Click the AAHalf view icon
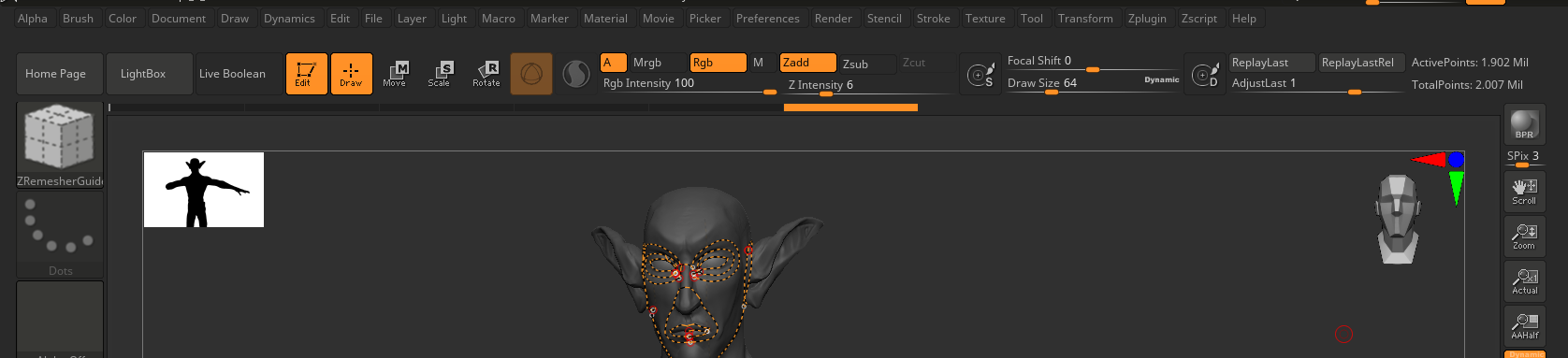The width and height of the screenshot is (1568, 358). click(x=1524, y=326)
